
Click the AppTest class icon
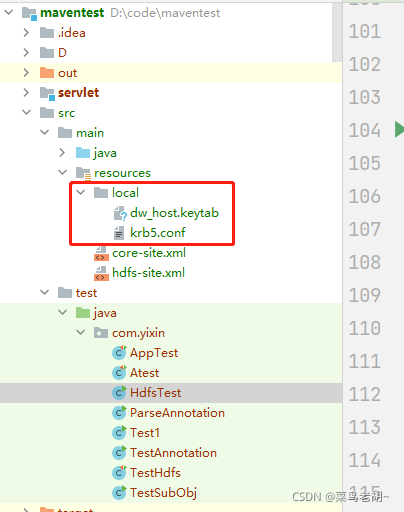tap(119, 353)
